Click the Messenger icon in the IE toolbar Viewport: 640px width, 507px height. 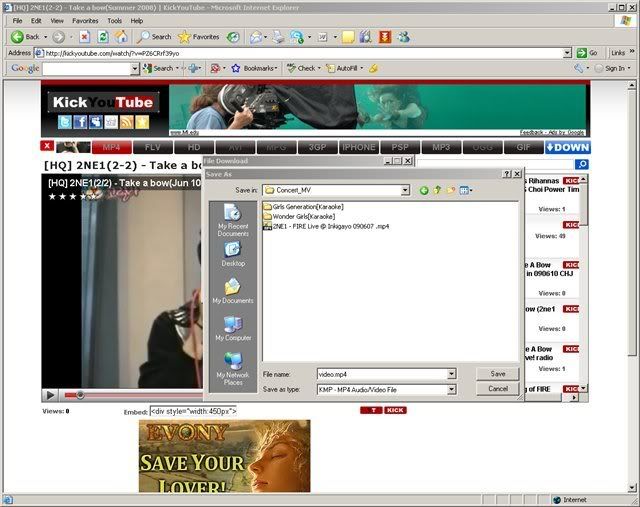[x=404, y=37]
